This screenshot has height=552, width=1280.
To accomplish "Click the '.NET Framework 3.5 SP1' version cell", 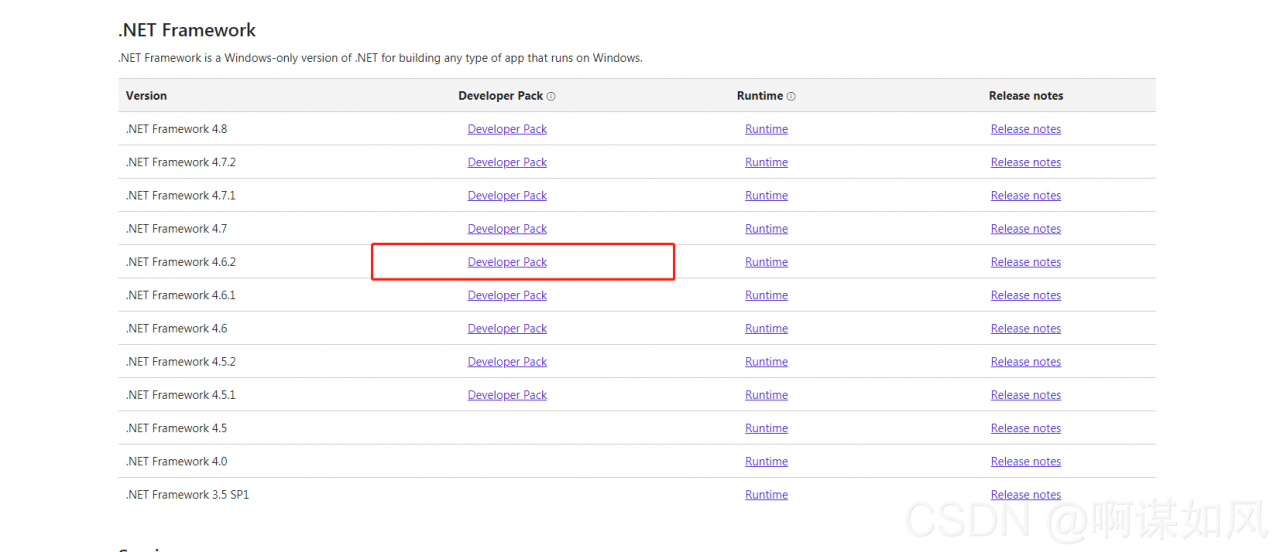I will pyautogui.click(x=187, y=494).
